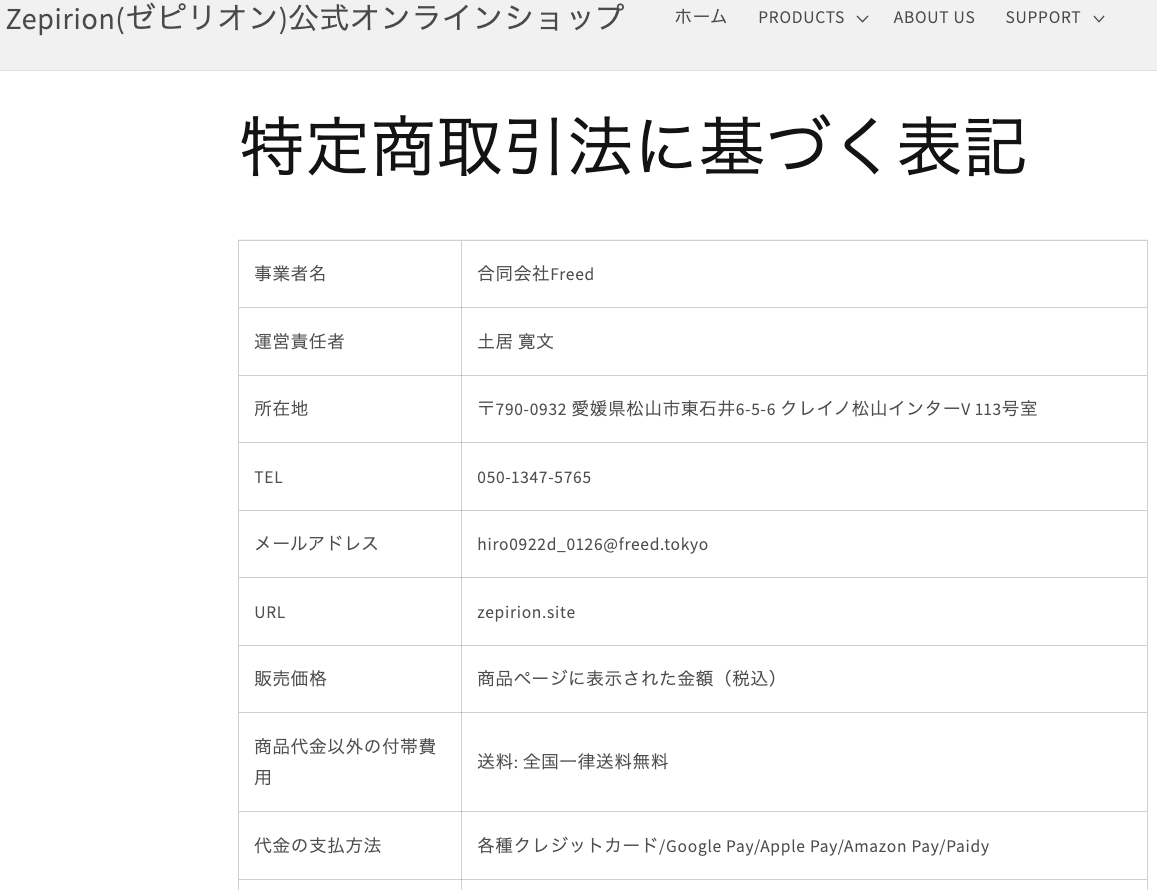Select the 販売価格 row
Image resolution: width=1157 pixels, height=890 pixels.
[290, 678]
